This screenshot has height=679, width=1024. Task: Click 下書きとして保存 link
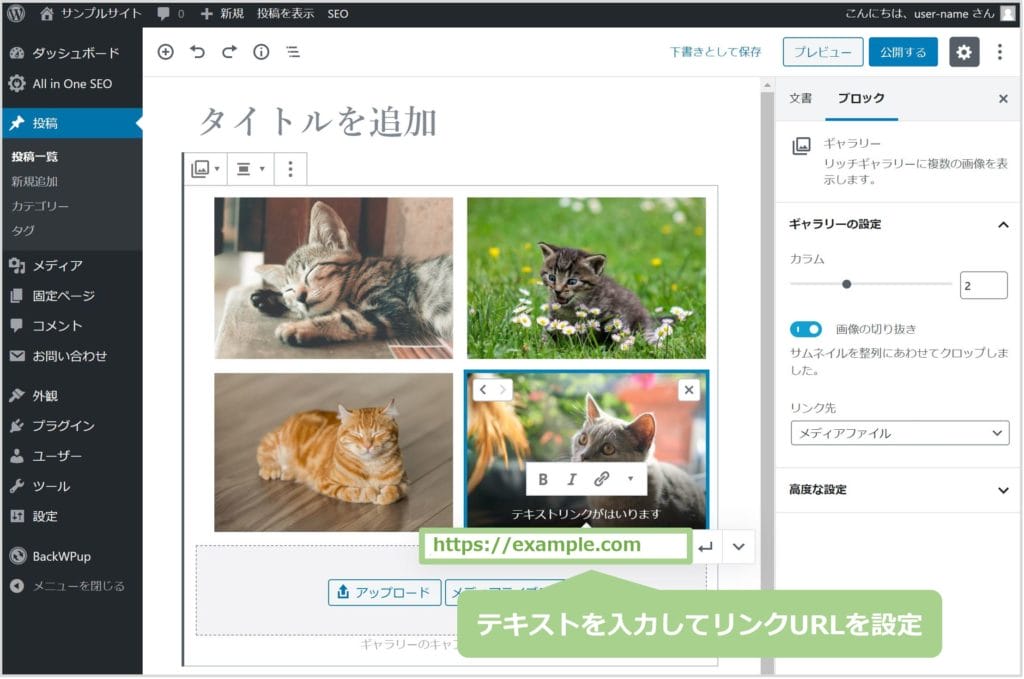click(x=715, y=53)
